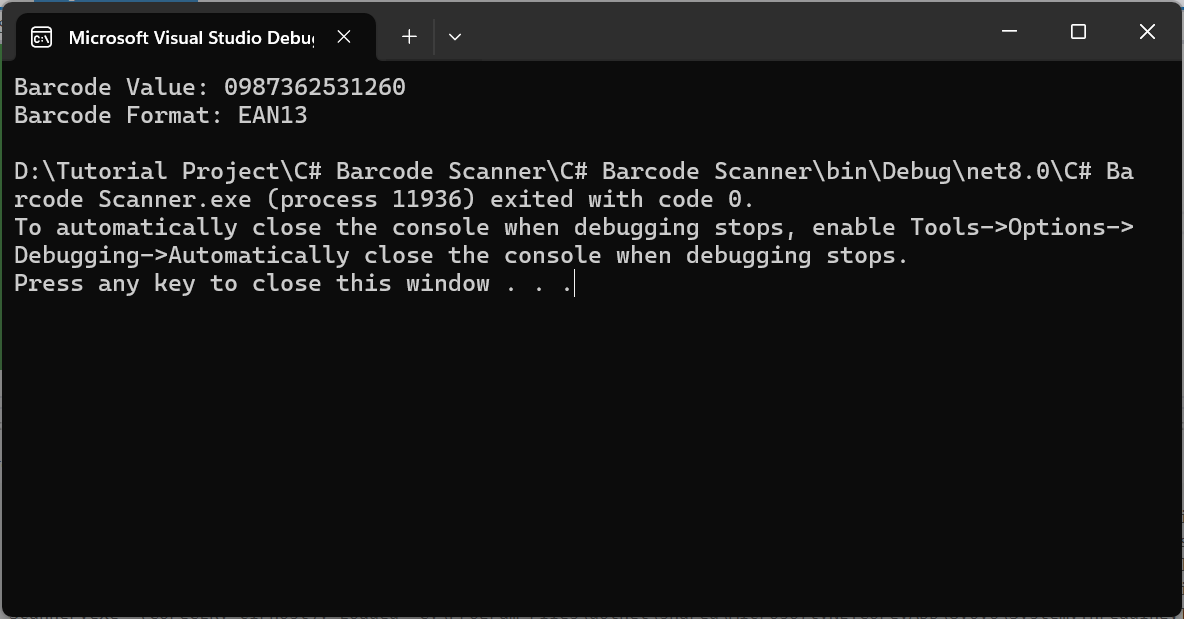Screen dimensions: 1184x619
Task: Click the console icon in the tab
Action: (42, 37)
